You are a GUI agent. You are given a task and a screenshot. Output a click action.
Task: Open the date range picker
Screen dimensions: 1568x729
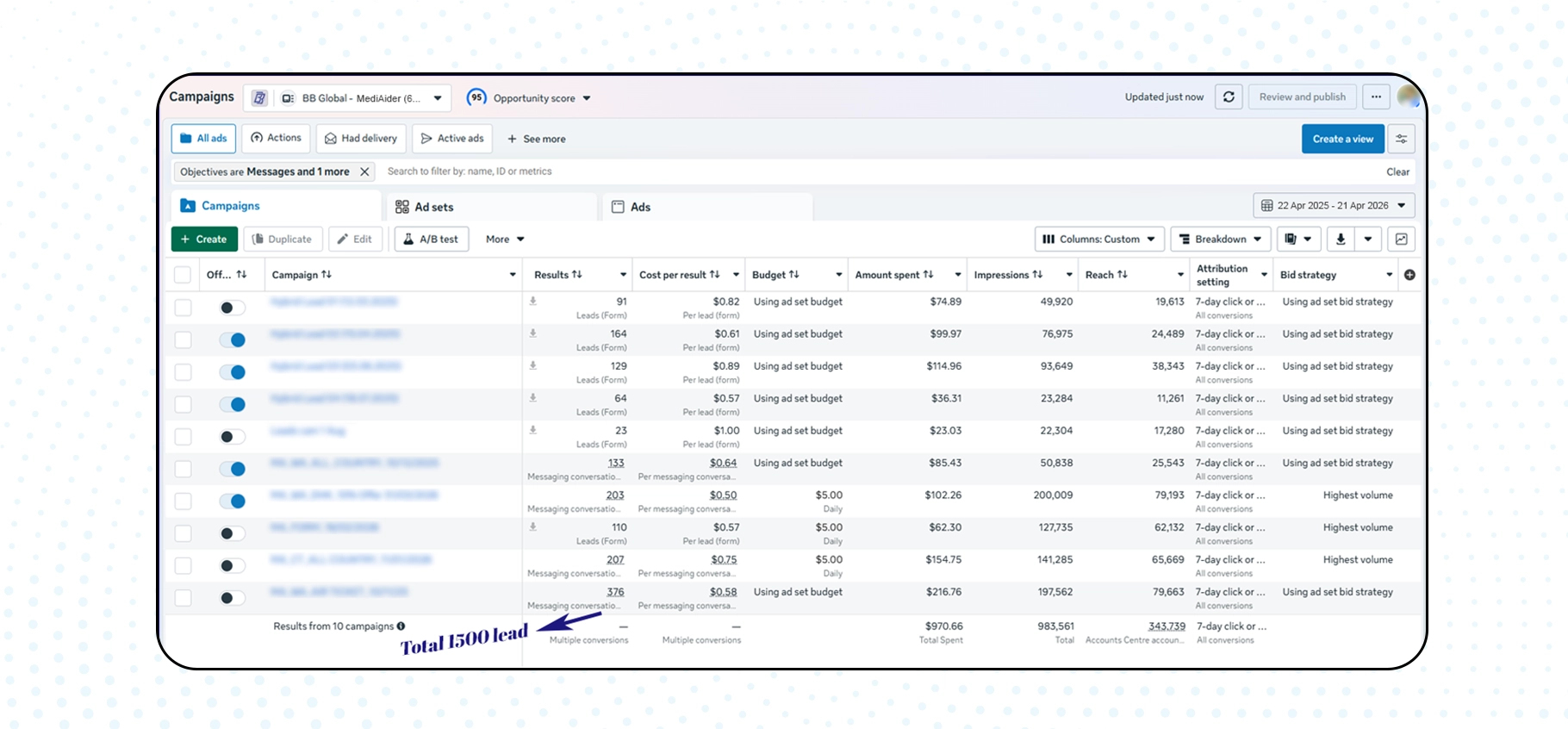(1333, 206)
